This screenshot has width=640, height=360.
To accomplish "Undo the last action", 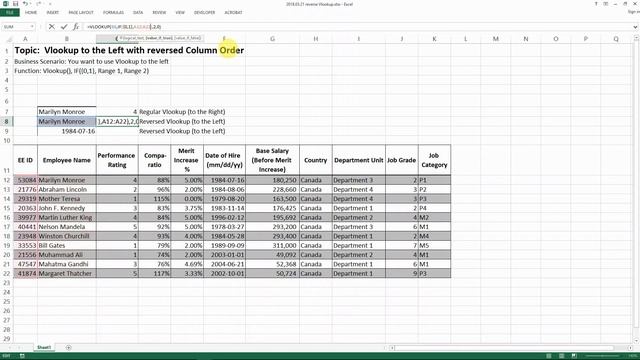I will click(25, 4).
